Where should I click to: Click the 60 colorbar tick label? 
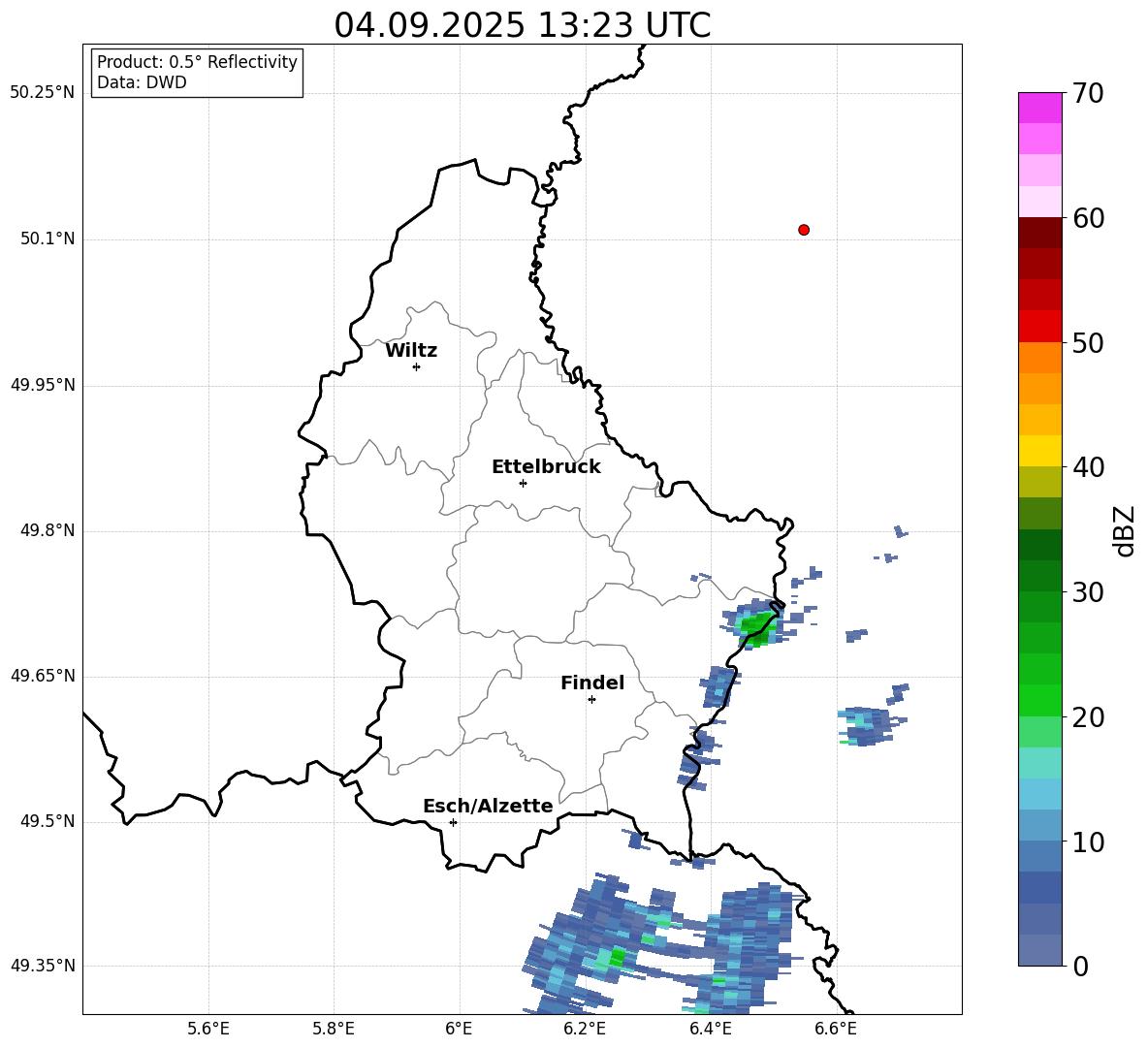click(x=1088, y=218)
